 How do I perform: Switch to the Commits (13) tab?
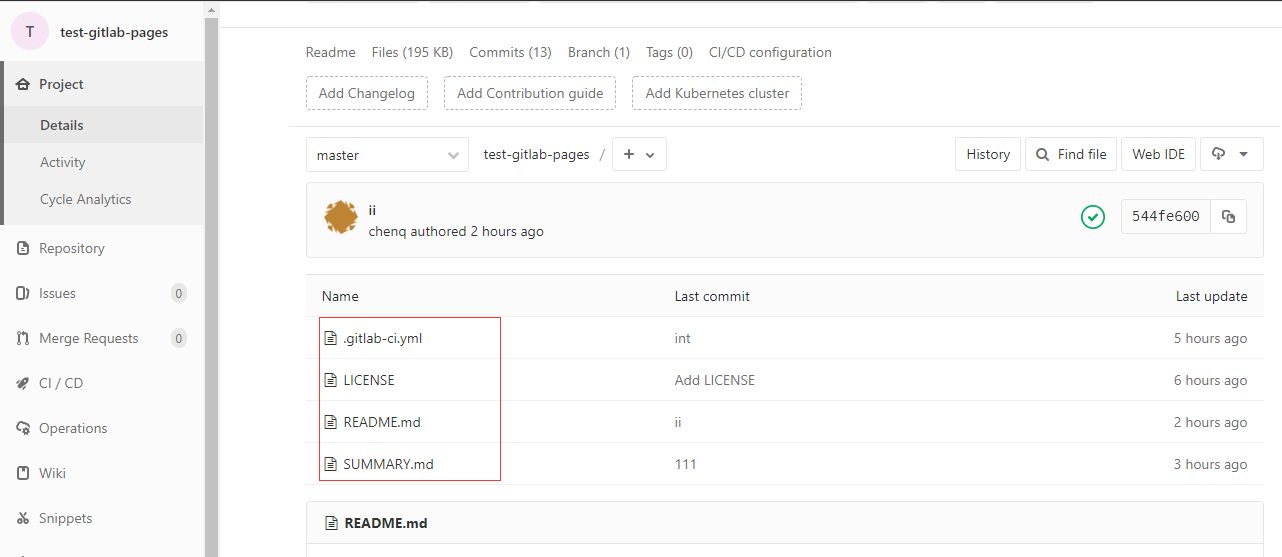pos(510,52)
